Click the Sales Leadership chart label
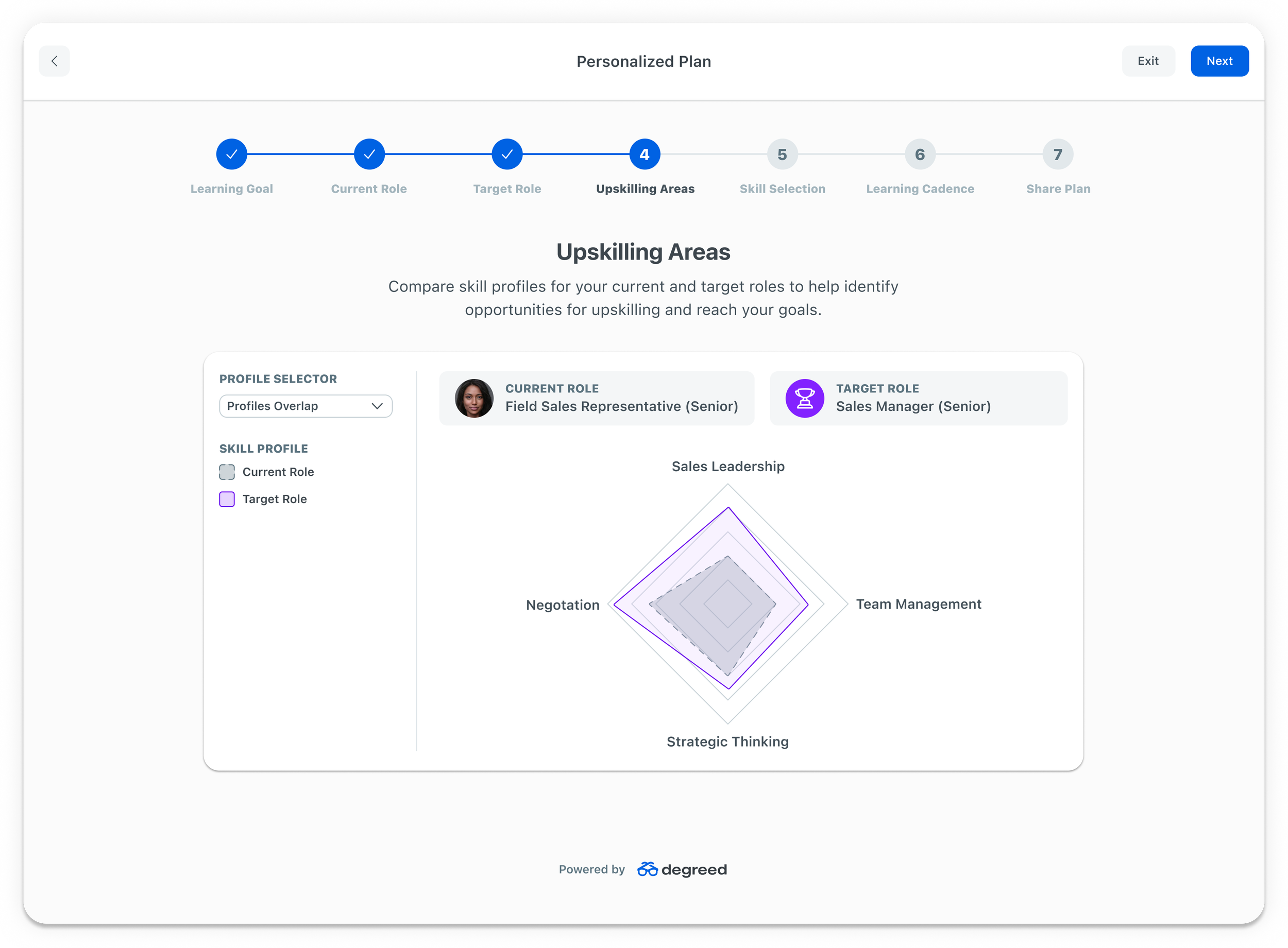This screenshot has width=1288, height=948. point(728,467)
